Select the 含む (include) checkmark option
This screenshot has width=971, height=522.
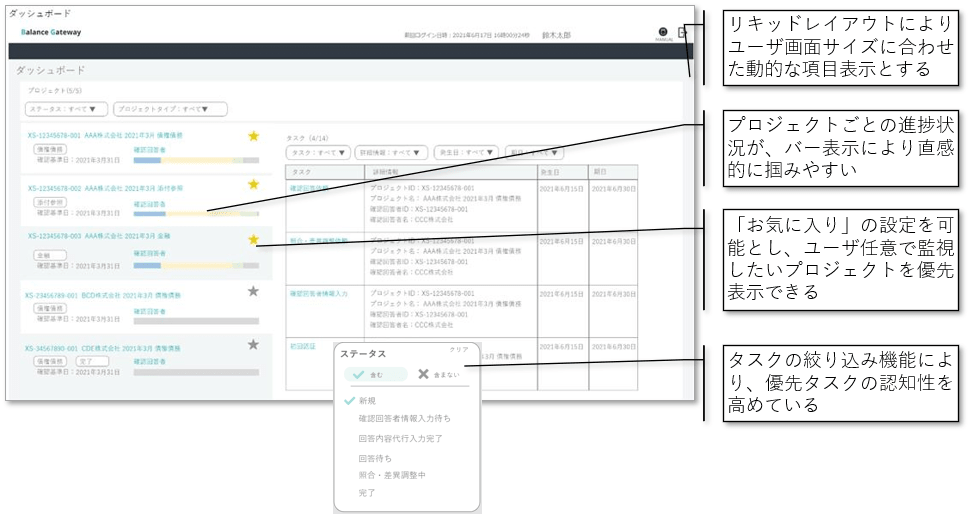click(366, 374)
